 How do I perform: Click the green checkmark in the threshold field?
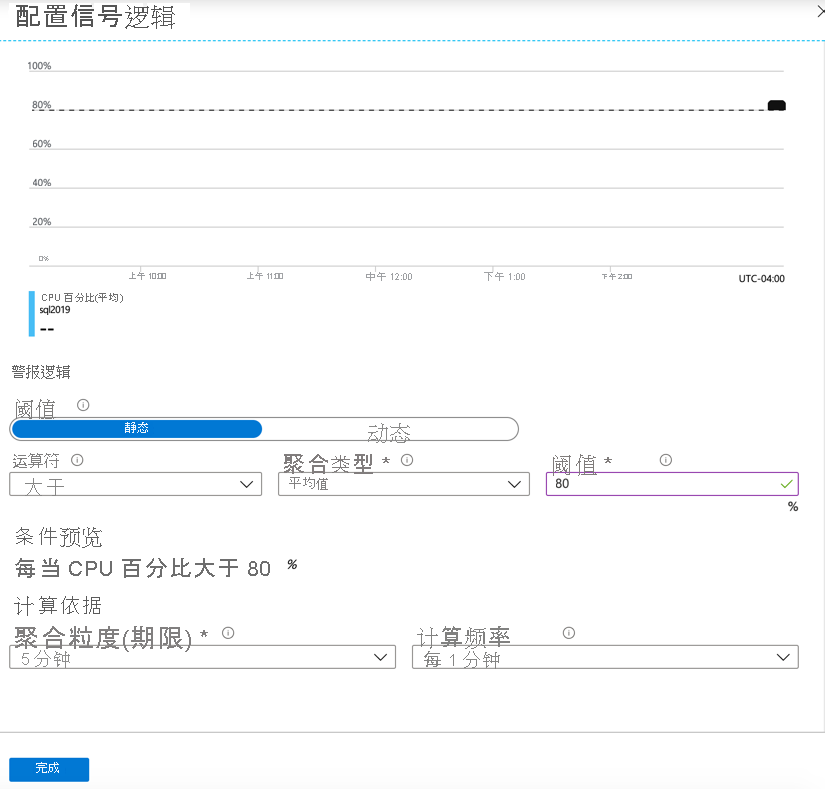point(786,483)
